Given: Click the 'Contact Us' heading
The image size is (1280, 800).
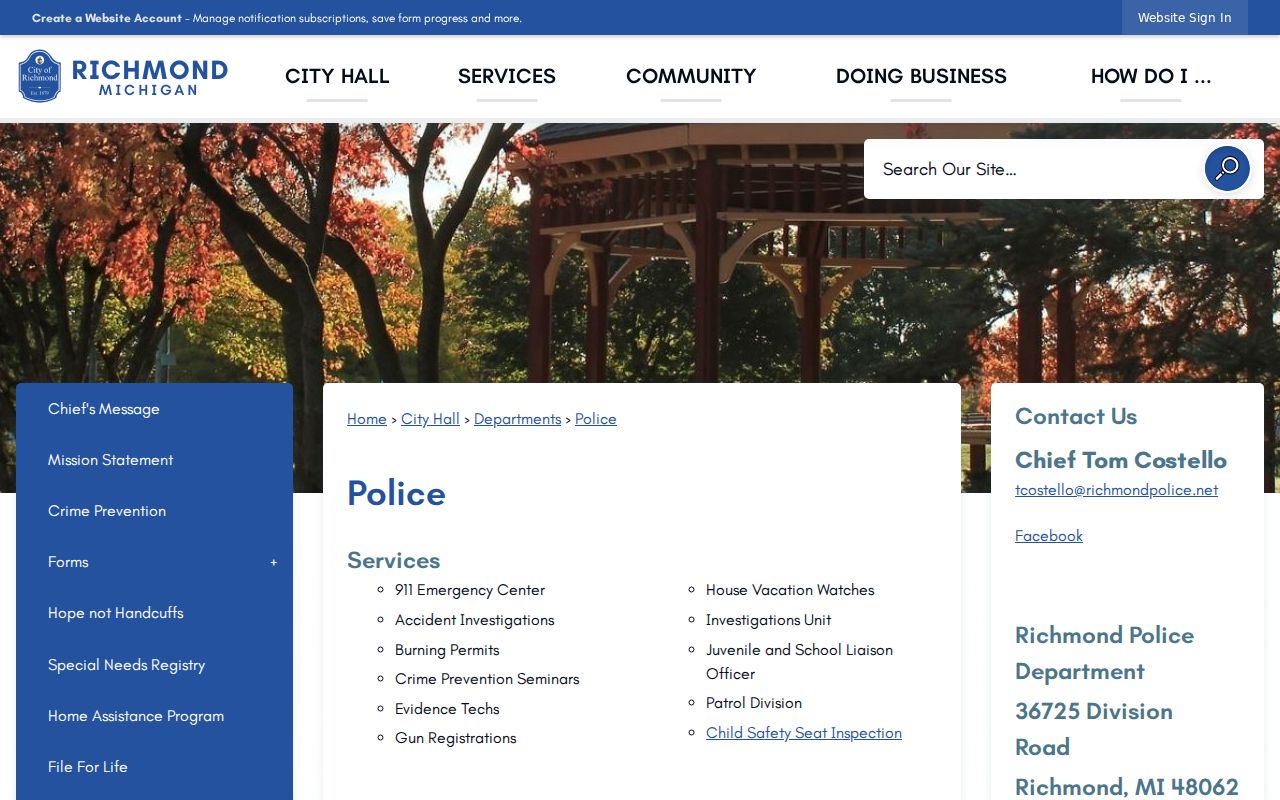Looking at the screenshot, I should pos(1076,416).
